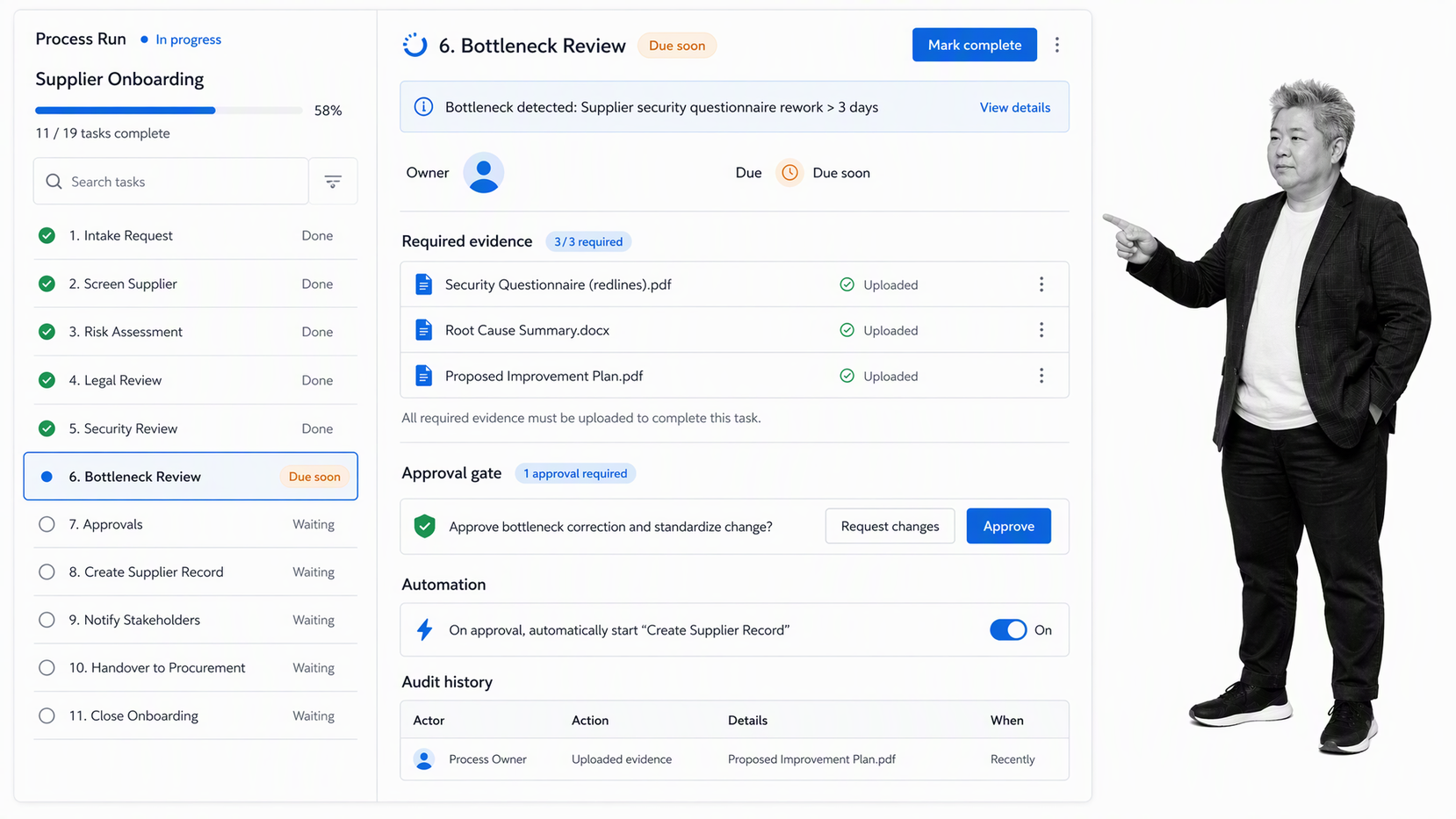Select the circle for Create Supplier Record task

[47, 571]
